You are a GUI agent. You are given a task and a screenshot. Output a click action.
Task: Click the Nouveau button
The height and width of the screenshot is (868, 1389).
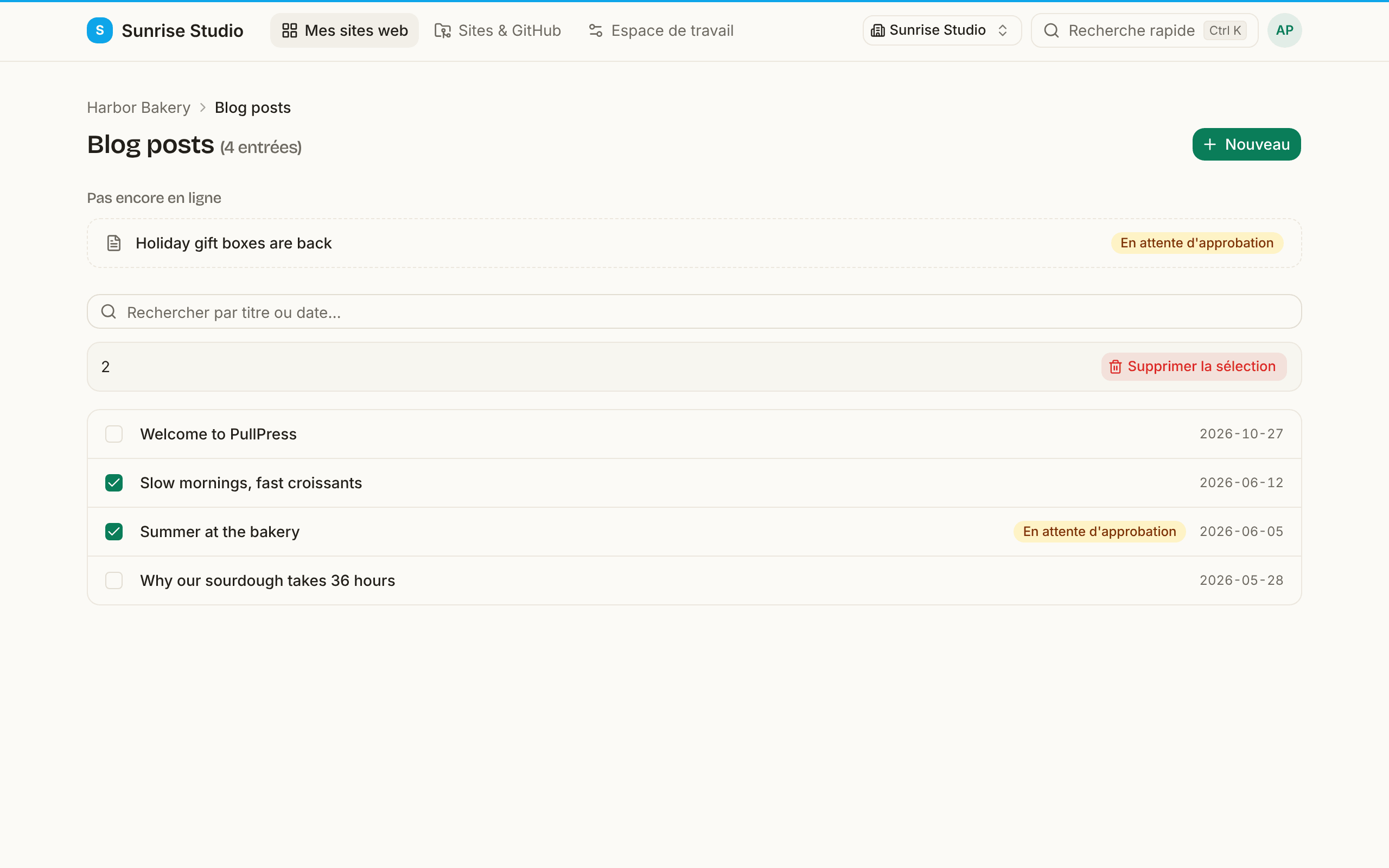coord(1247,144)
